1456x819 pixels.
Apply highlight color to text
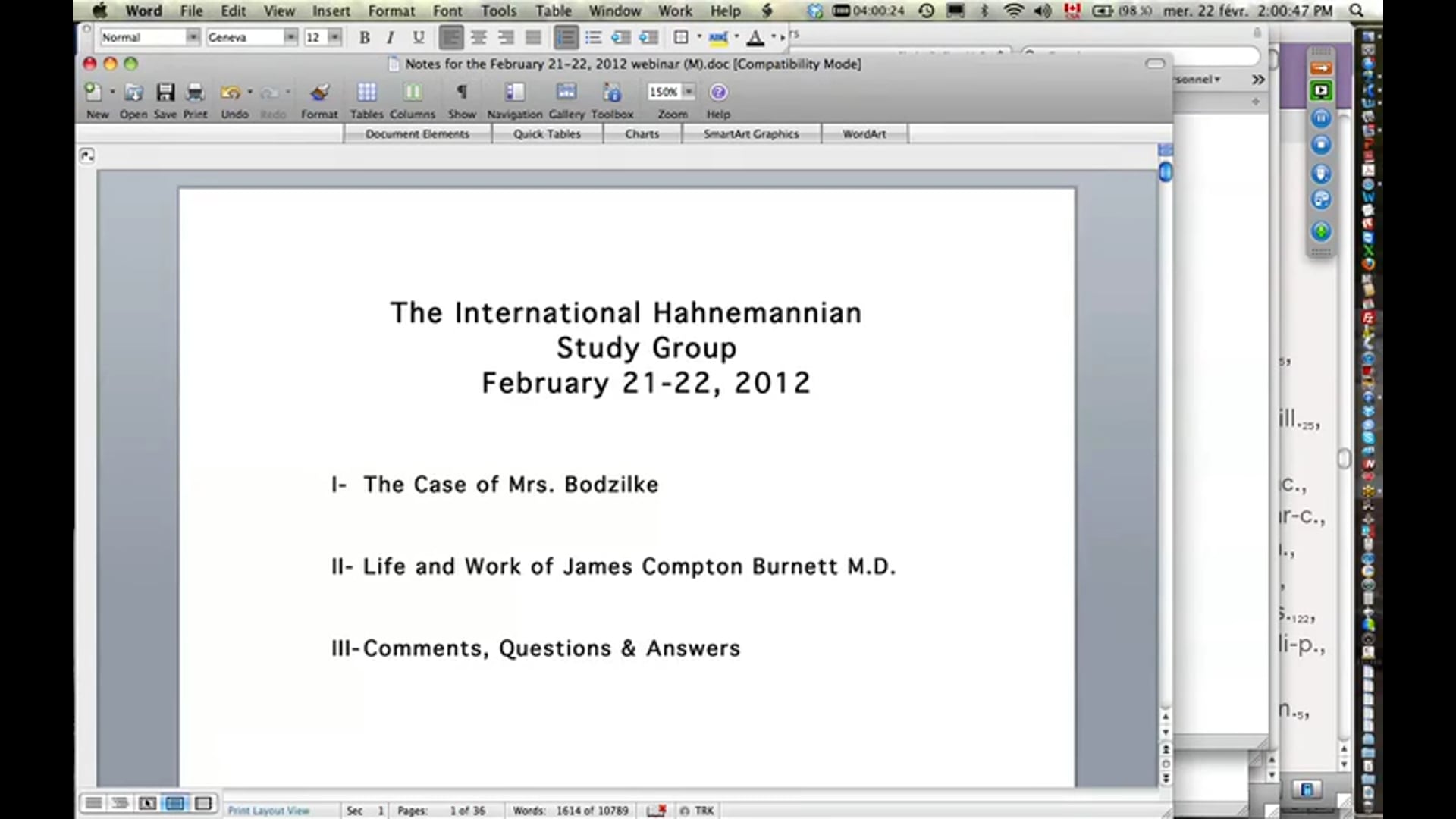pyautogui.click(x=718, y=36)
